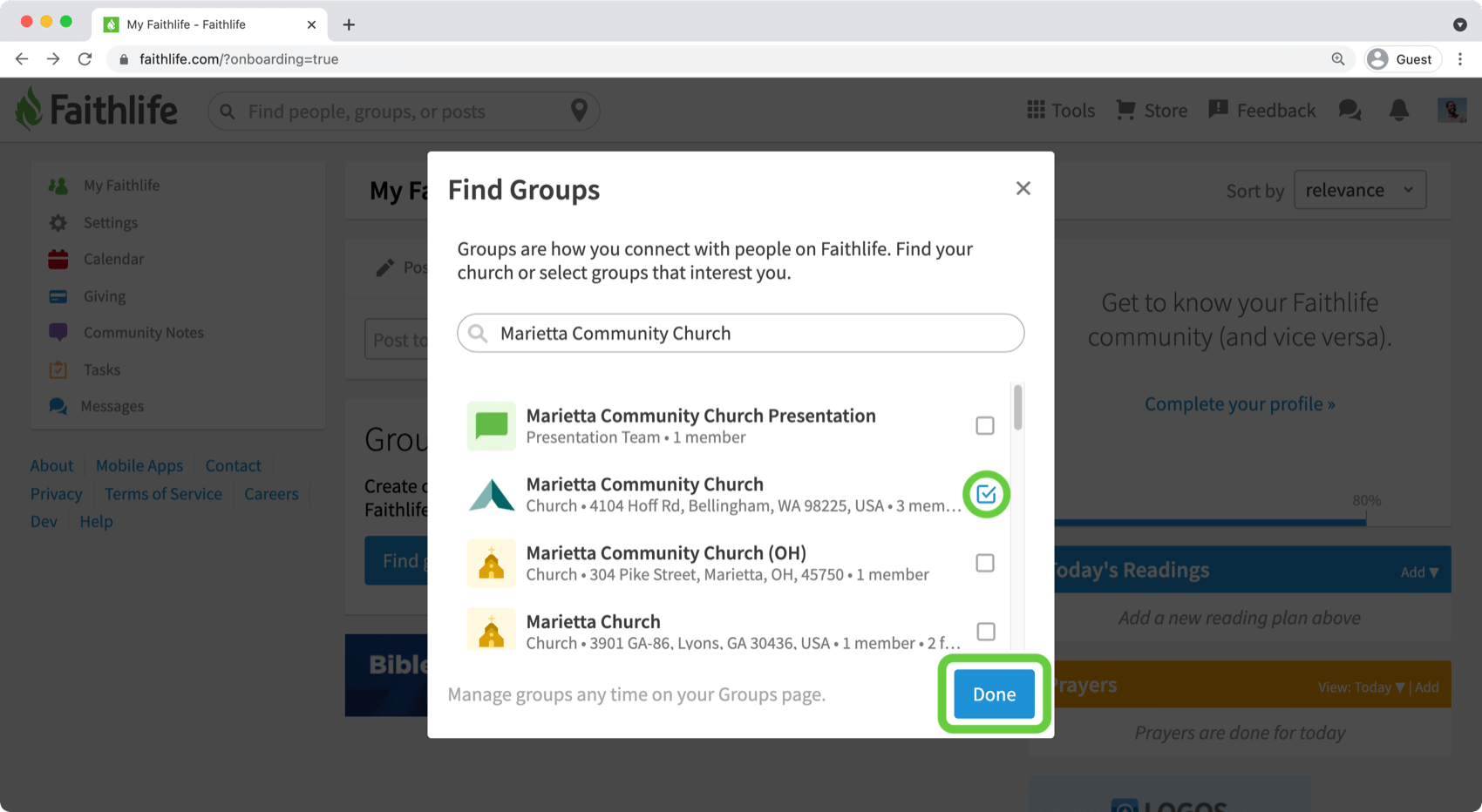Click the Marietta Community Church (OH) title
Screen dimensions: 1482x812
666,553
